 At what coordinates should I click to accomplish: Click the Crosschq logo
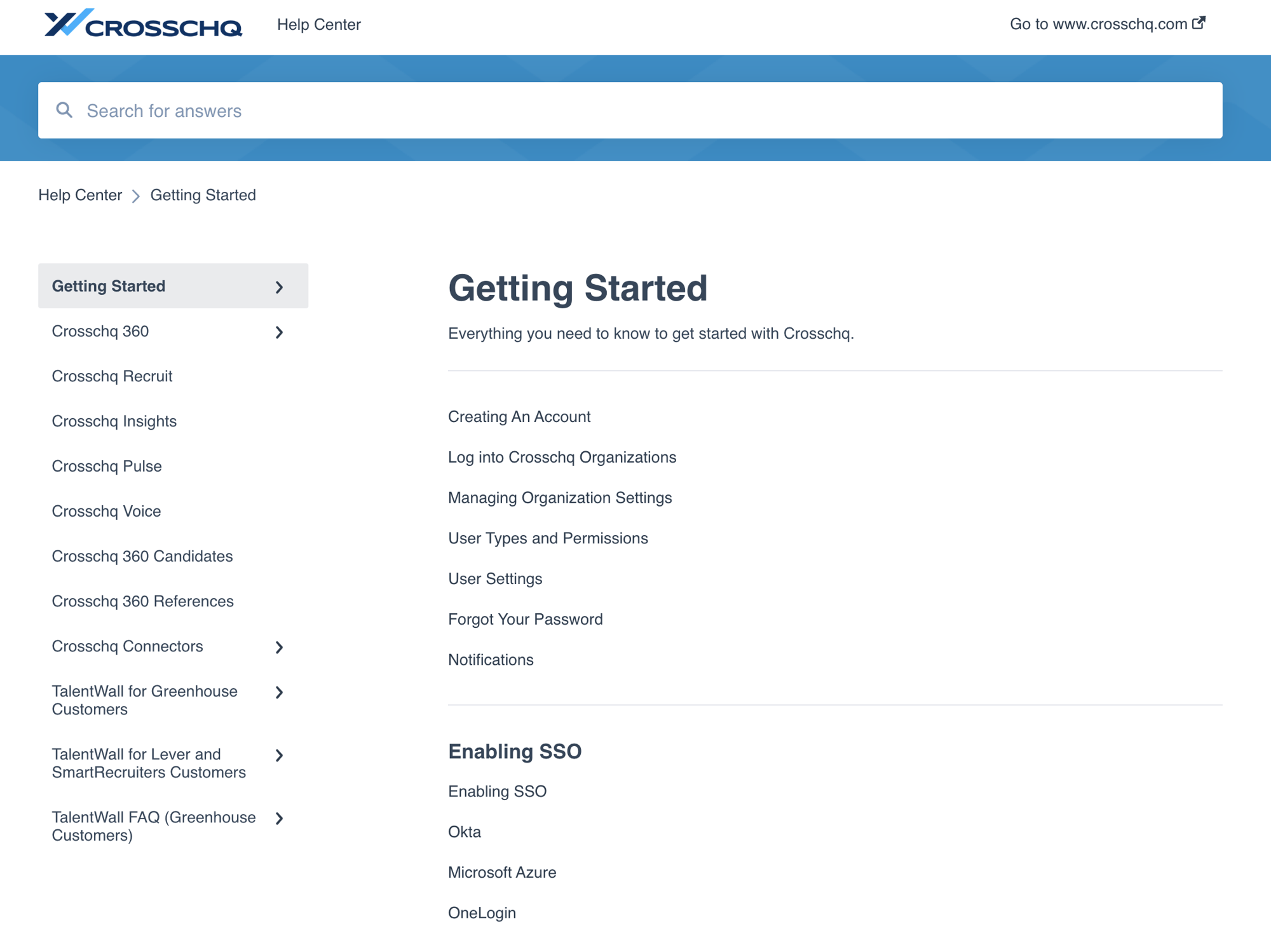coord(143,24)
